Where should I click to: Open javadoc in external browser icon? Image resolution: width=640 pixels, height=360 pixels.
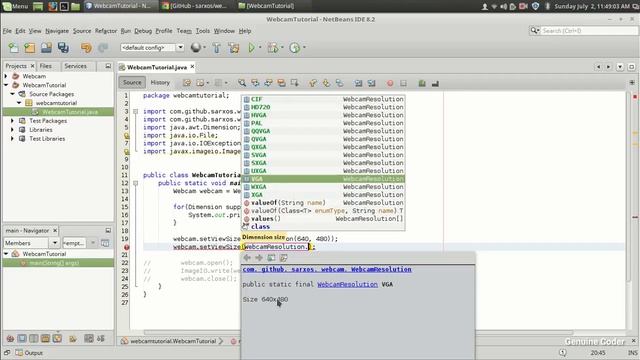tap(271, 258)
